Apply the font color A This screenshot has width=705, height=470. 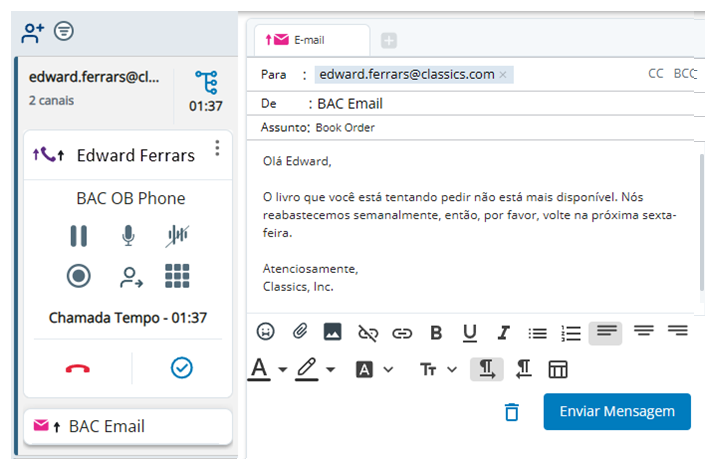259,369
